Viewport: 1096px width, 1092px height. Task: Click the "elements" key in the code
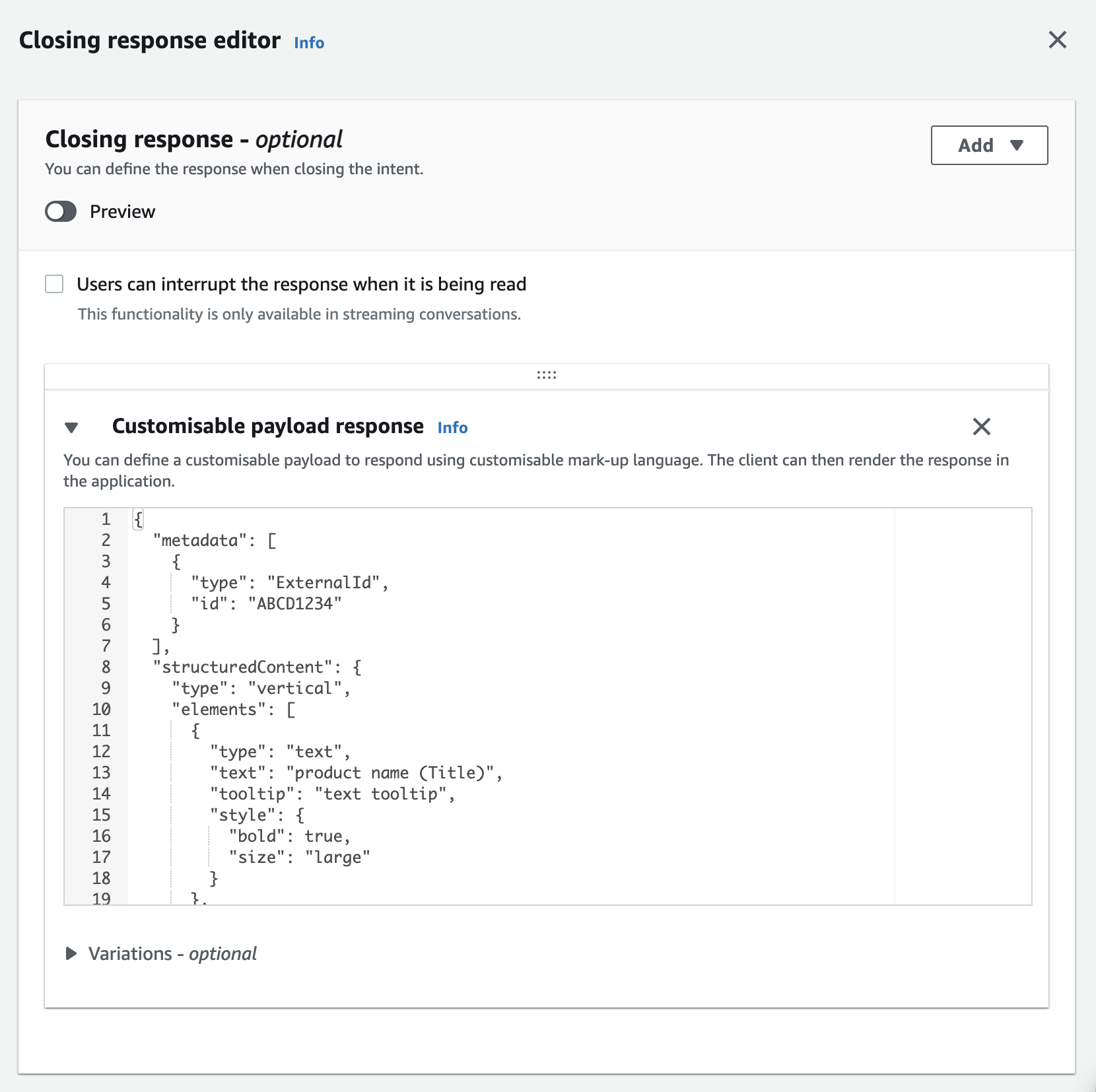219,710
